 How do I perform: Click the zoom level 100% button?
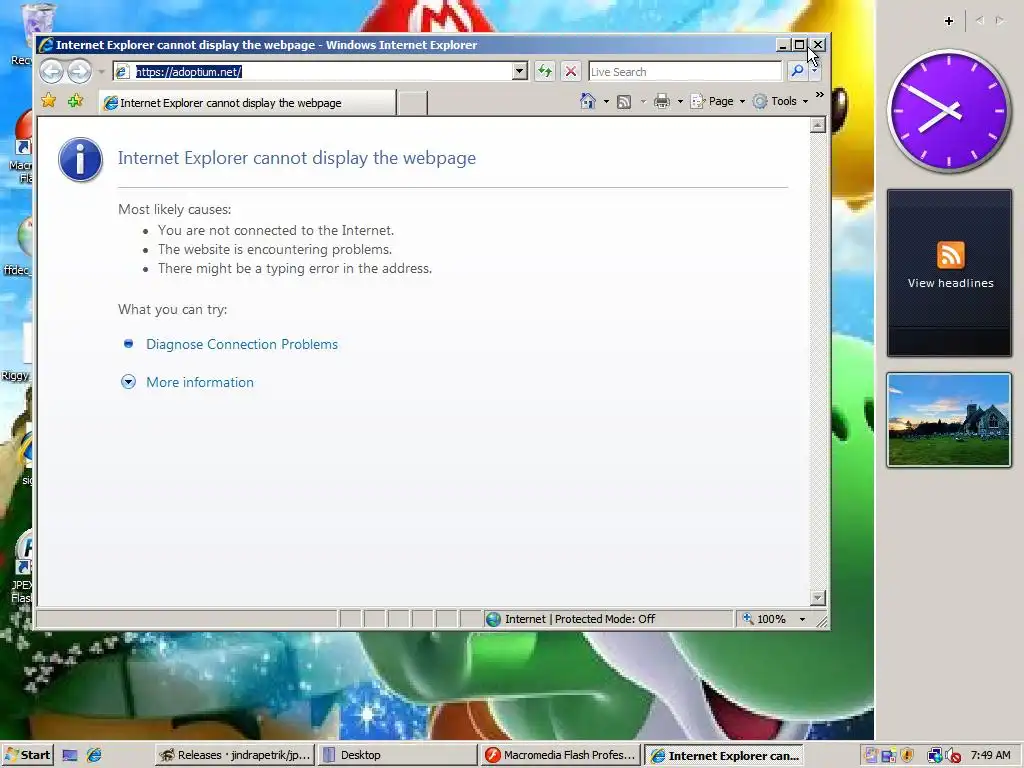[x=764, y=619]
